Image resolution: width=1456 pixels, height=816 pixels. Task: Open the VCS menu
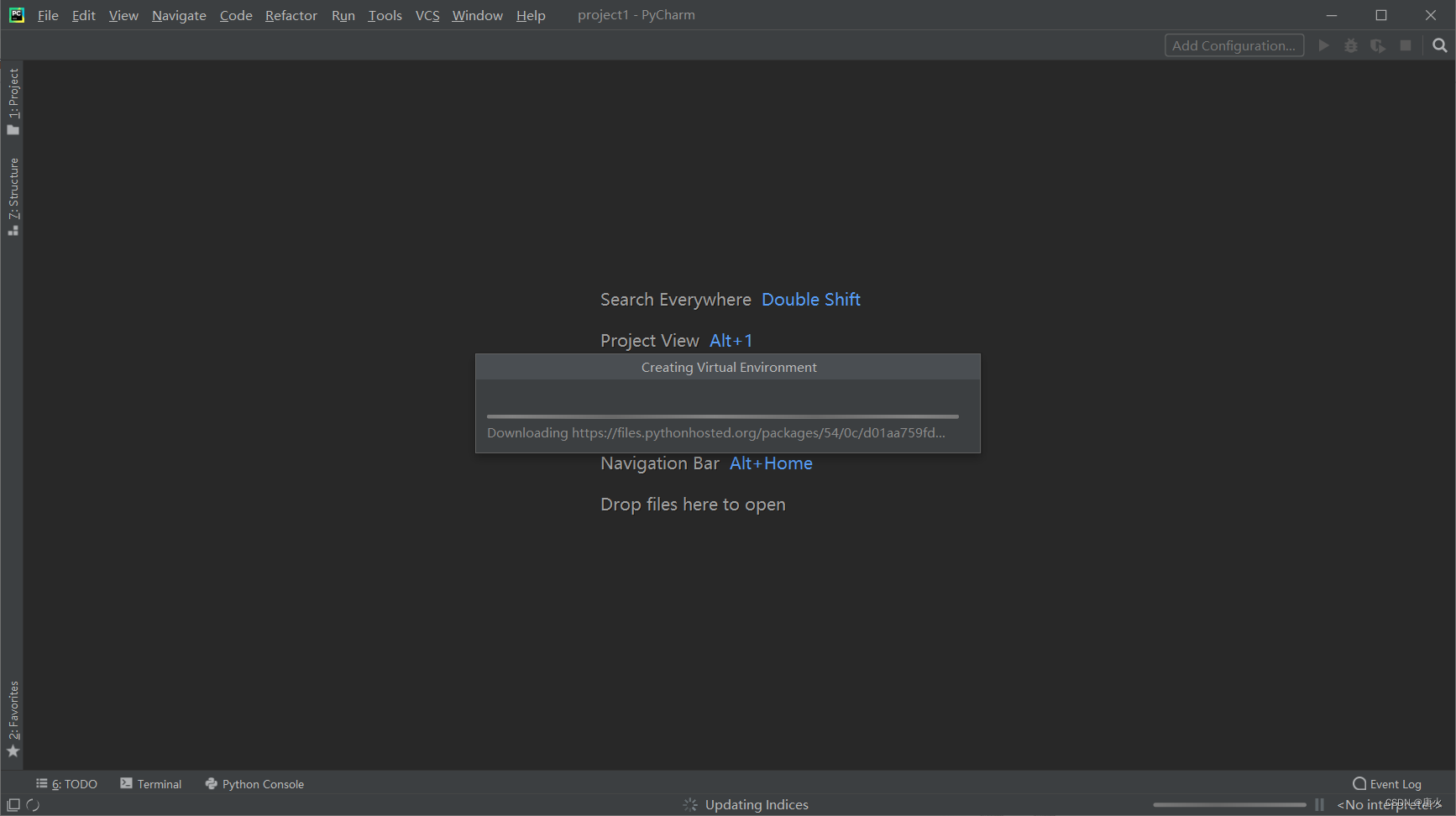tap(427, 15)
